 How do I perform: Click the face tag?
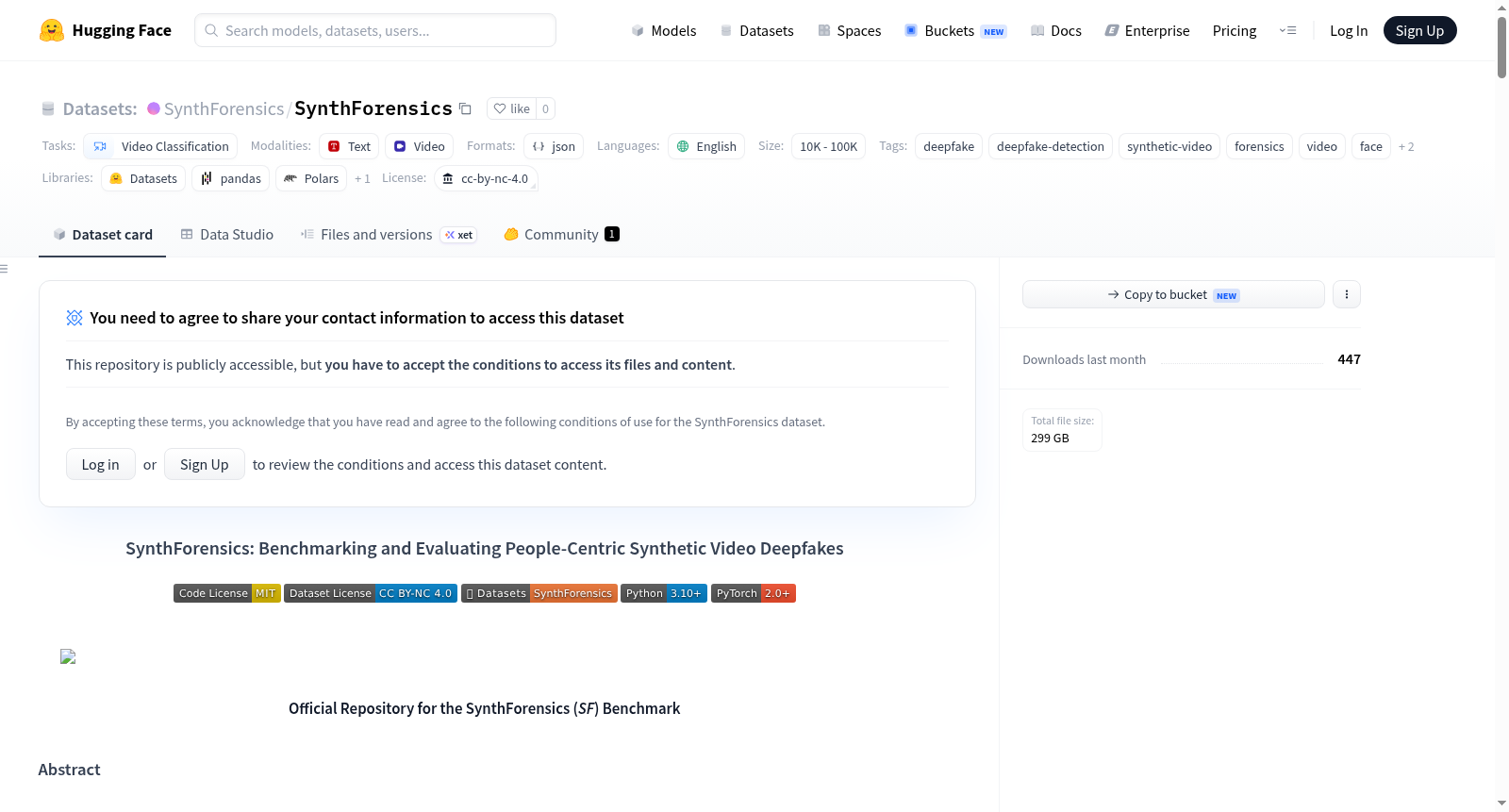pos(1371,146)
